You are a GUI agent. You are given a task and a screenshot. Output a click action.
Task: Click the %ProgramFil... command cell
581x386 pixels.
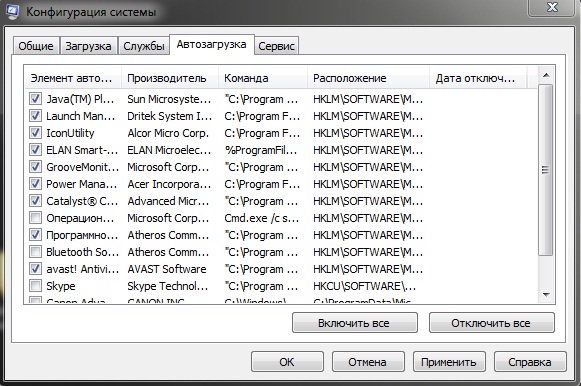261,150
